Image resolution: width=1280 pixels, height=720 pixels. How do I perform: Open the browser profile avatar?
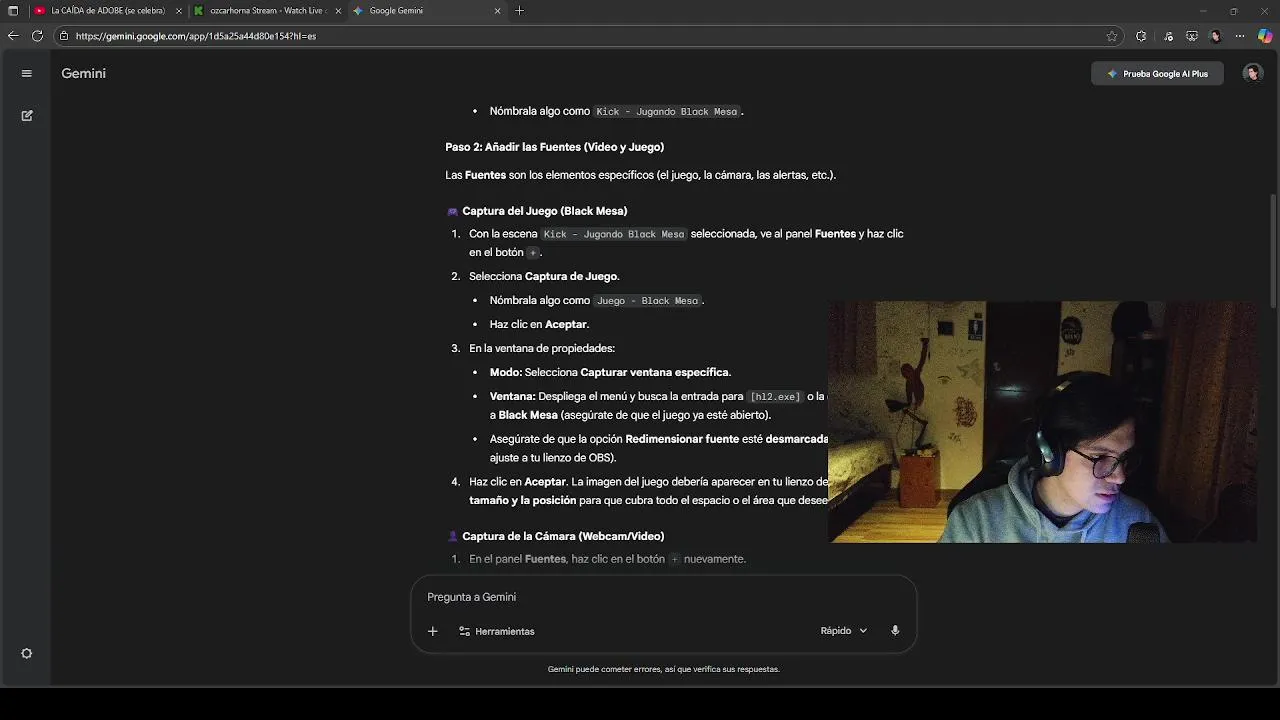(1215, 36)
